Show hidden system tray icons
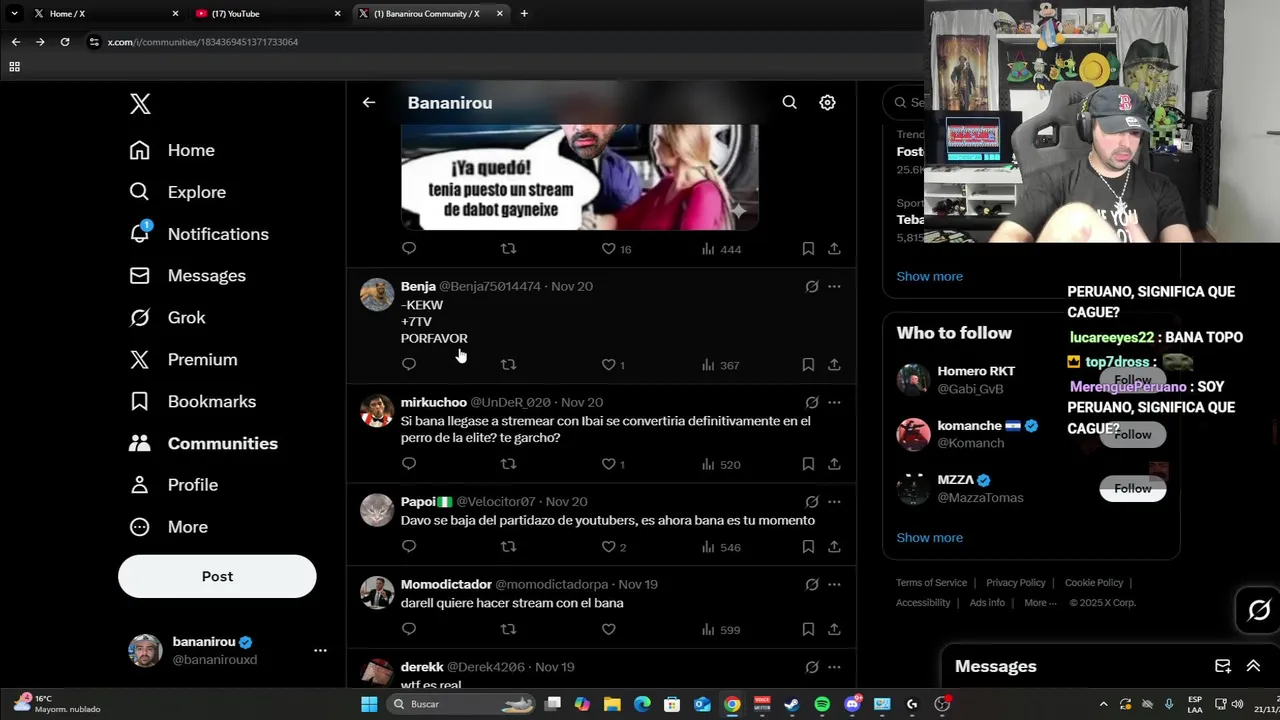Viewport: 1280px width, 720px height. pyautogui.click(x=1103, y=704)
